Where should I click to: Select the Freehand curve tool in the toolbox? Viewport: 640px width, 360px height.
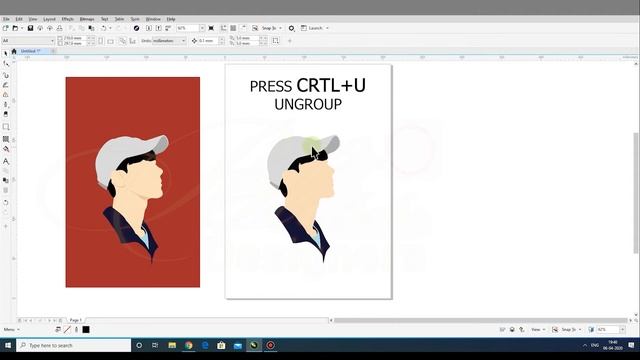[x=6, y=76]
